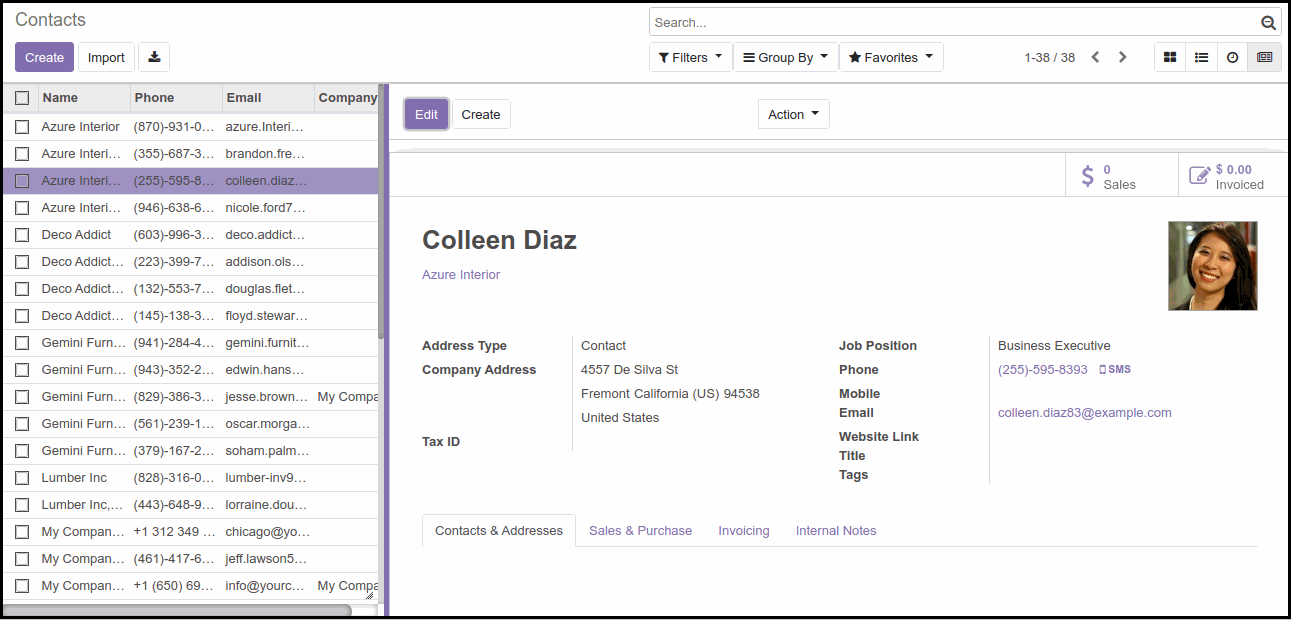The image size is (1291, 620).
Task: Check the Deco Addict (603)-996 row checkbox
Action: pyautogui.click(x=22, y=235)
